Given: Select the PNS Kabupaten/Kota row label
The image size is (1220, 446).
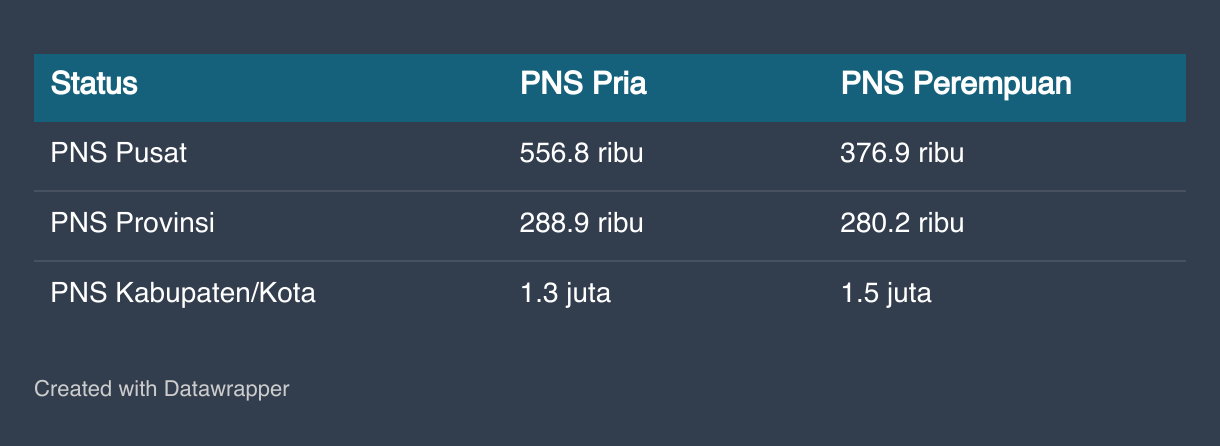Looking at the screenshot, I should click(183, 293).
